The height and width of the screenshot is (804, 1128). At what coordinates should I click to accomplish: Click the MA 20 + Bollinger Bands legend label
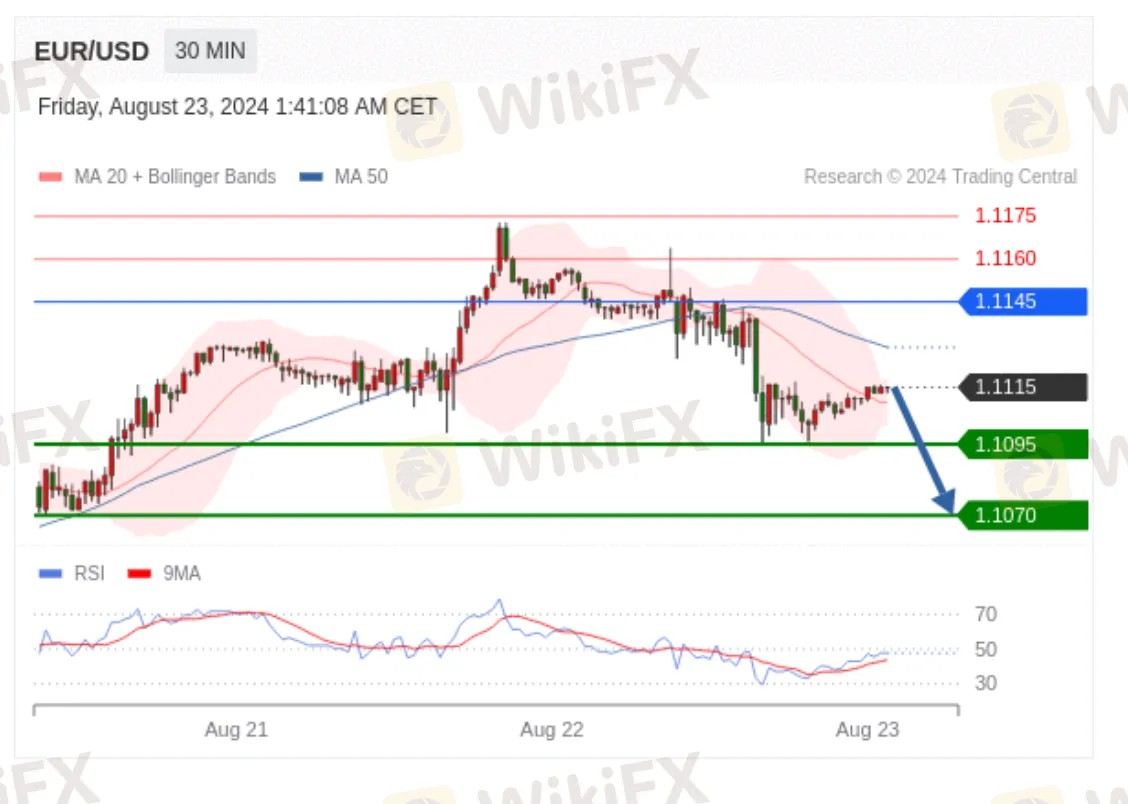coord(175,177)
